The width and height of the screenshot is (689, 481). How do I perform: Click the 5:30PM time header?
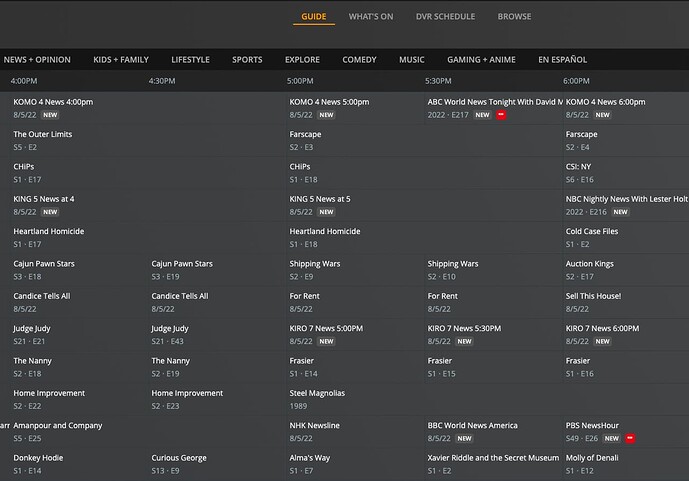tap(438, 81)
